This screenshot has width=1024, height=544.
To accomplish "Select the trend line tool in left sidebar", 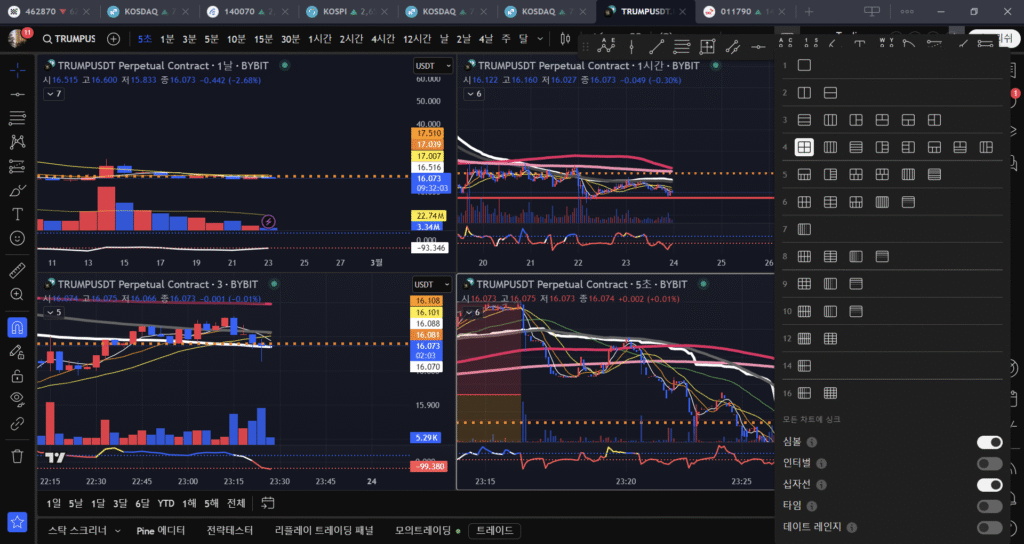I will coord(17,94).
